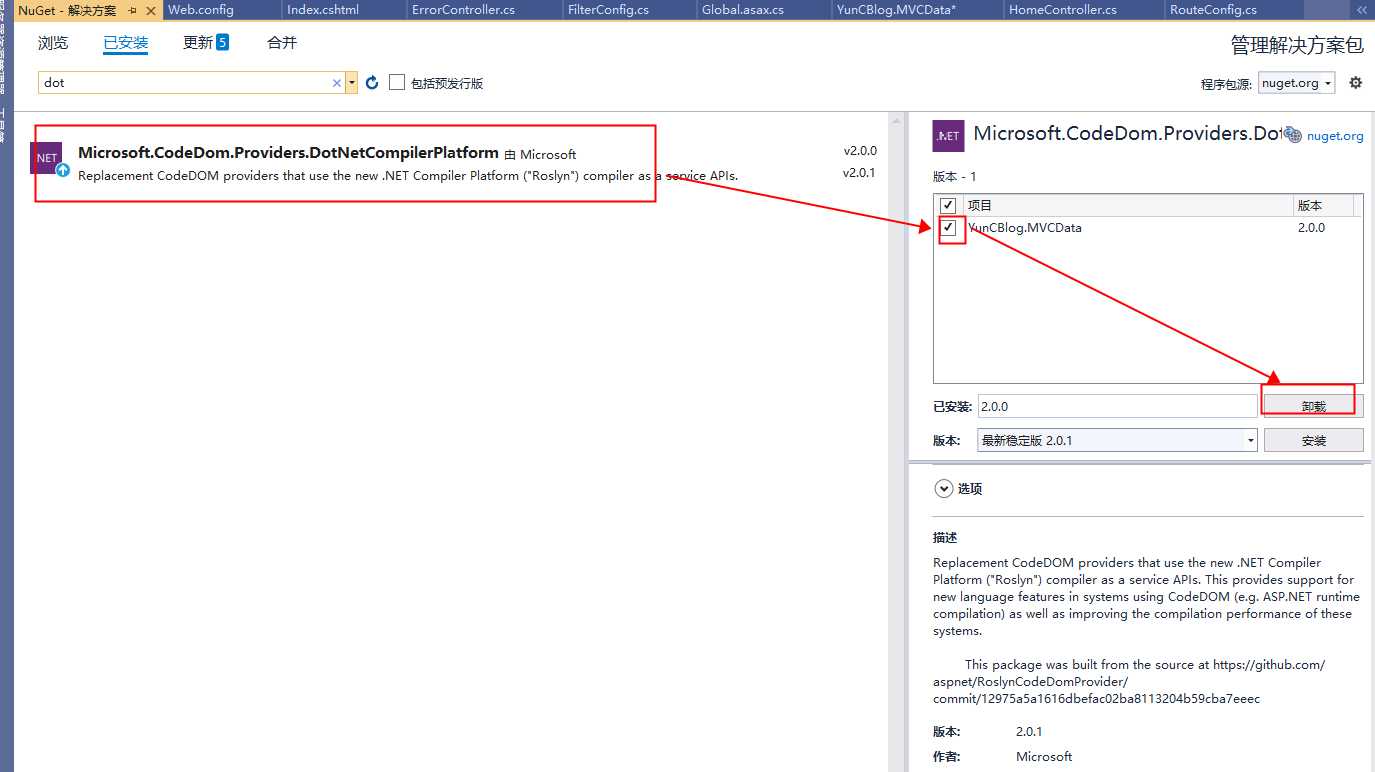
Task: Show hidden document tabs overflow chevron
Action: click(1362, 10)
